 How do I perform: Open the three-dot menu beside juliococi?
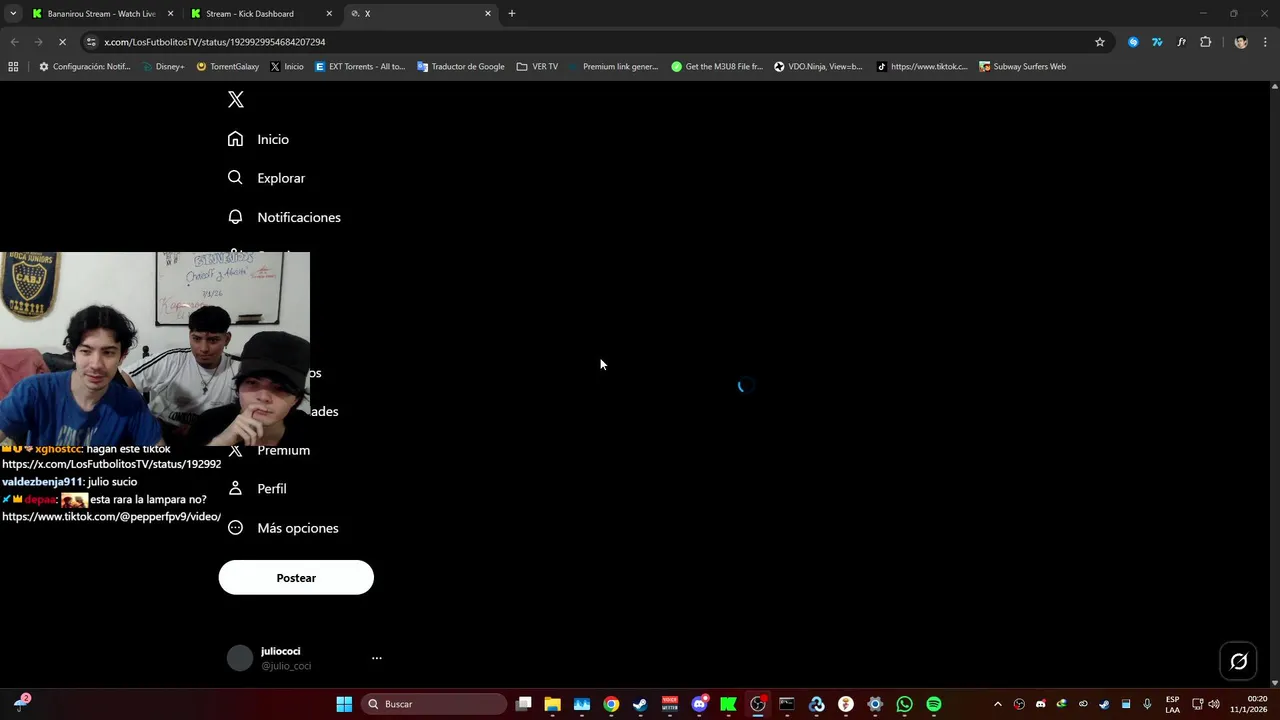pyautogui.click(x=377, y=658)
